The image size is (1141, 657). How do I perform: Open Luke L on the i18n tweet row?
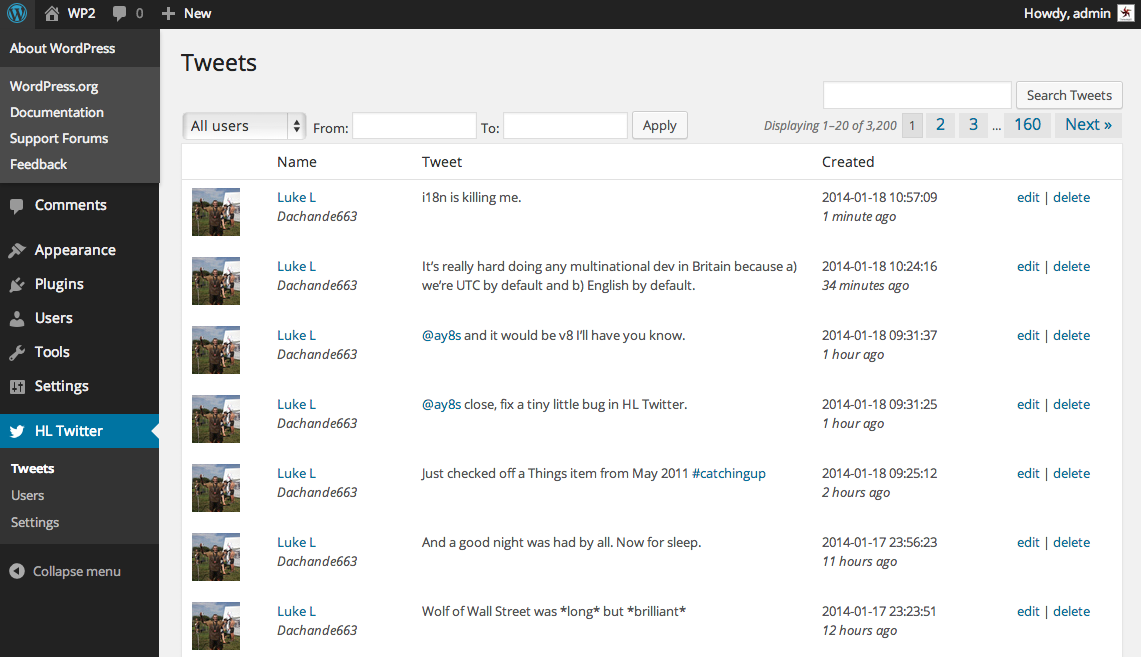(x=296, y=197)
